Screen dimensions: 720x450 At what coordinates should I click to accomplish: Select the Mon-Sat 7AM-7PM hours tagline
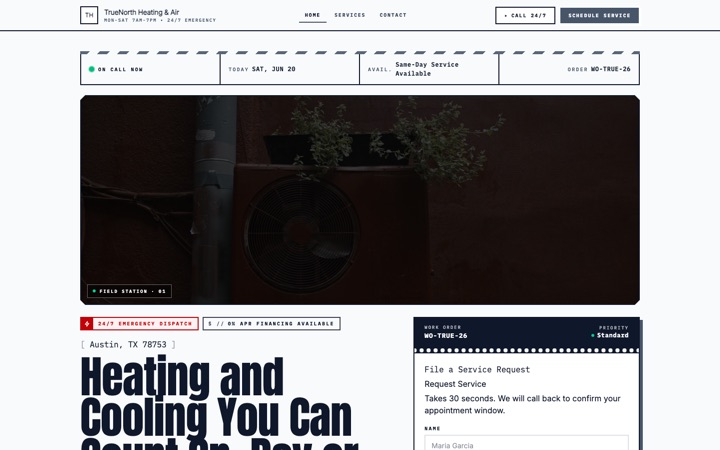[160, 20]
